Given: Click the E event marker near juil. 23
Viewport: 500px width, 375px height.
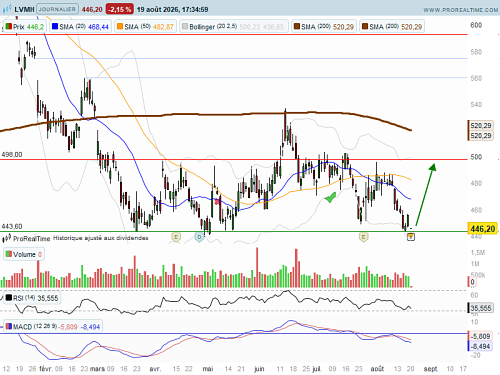Looking at the screenshot, I should (363, 237).
